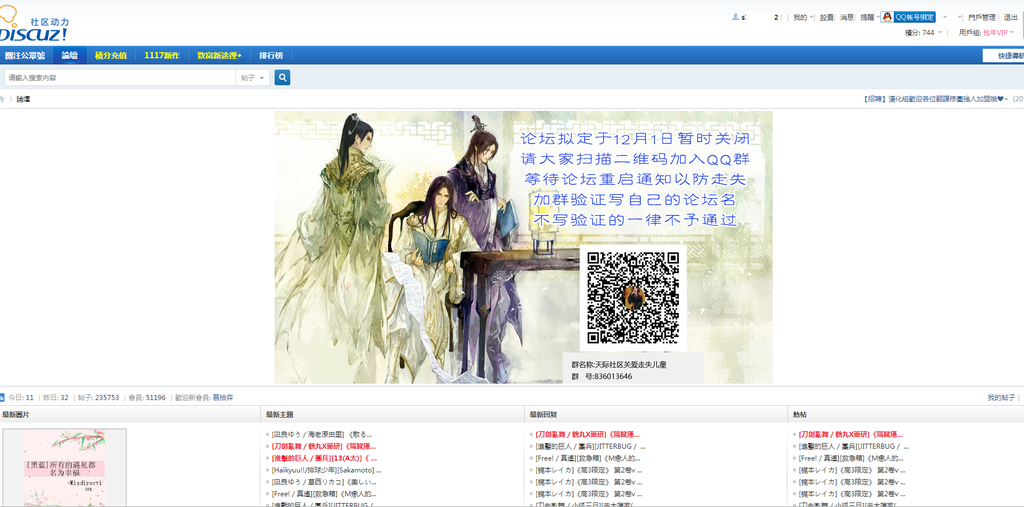The height and width of the screenshot is (507, 1024).
Task: Open 門戶管理 link
Action: tap(982, 18)
